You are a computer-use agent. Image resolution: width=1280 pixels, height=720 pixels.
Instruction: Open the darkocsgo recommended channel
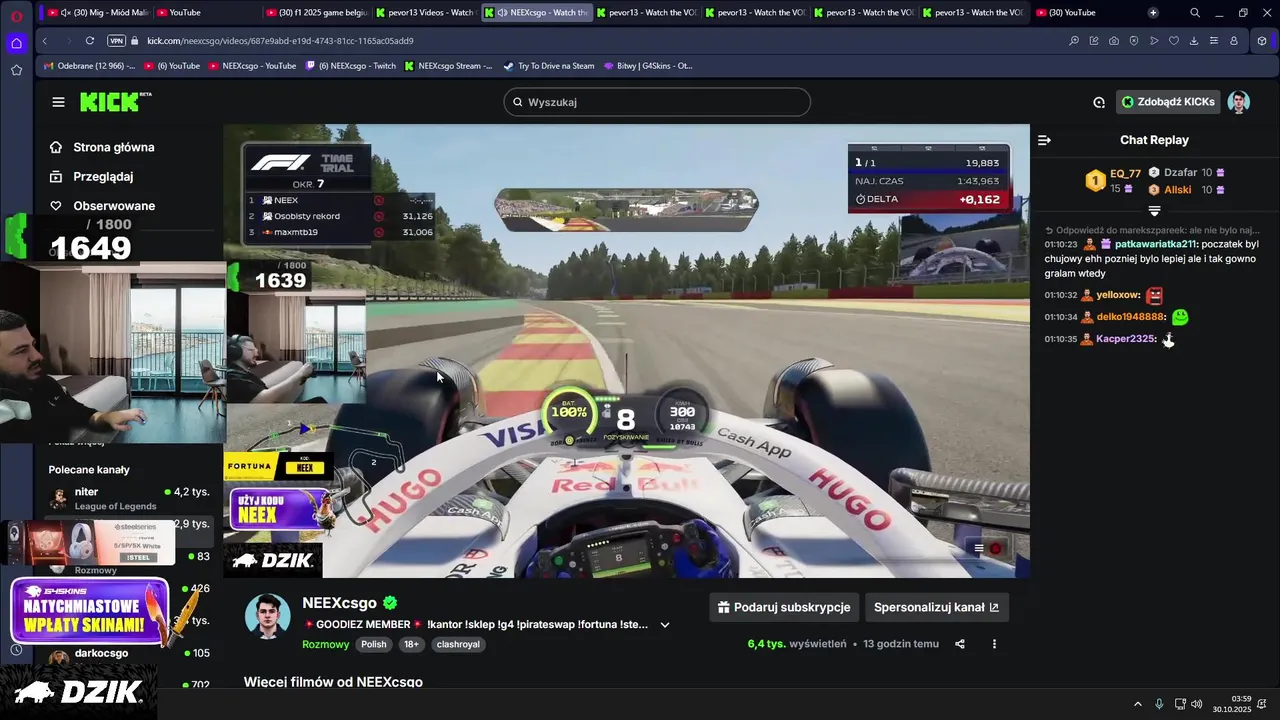tap(130, 654)
